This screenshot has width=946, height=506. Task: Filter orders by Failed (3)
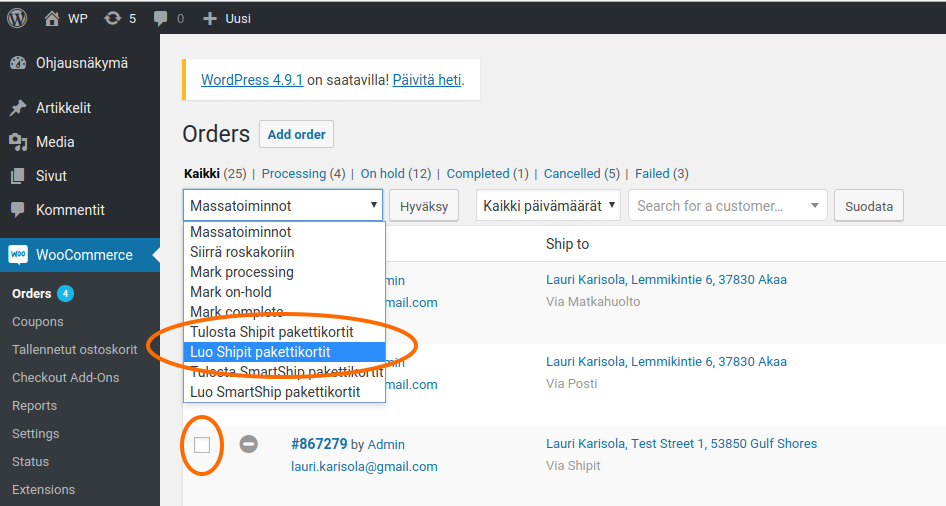pos(662,174)
